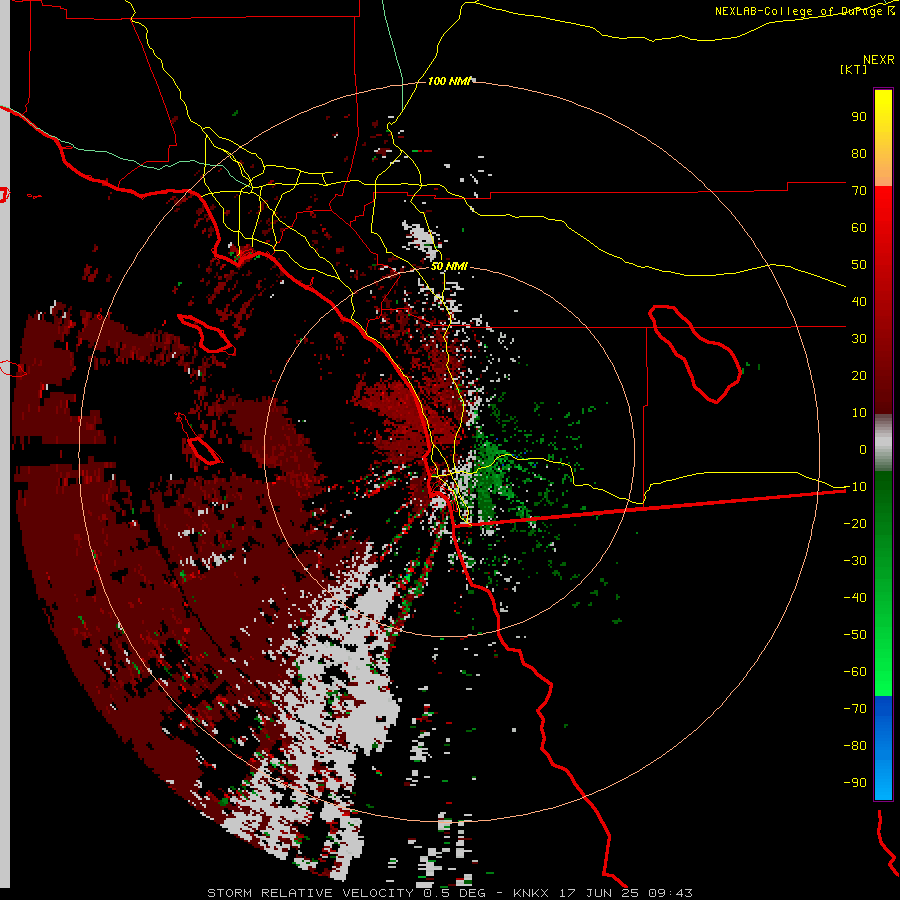Click the -90 value on the velocity scale
This screenshot has height=900, width=900.
pos(855,783)
